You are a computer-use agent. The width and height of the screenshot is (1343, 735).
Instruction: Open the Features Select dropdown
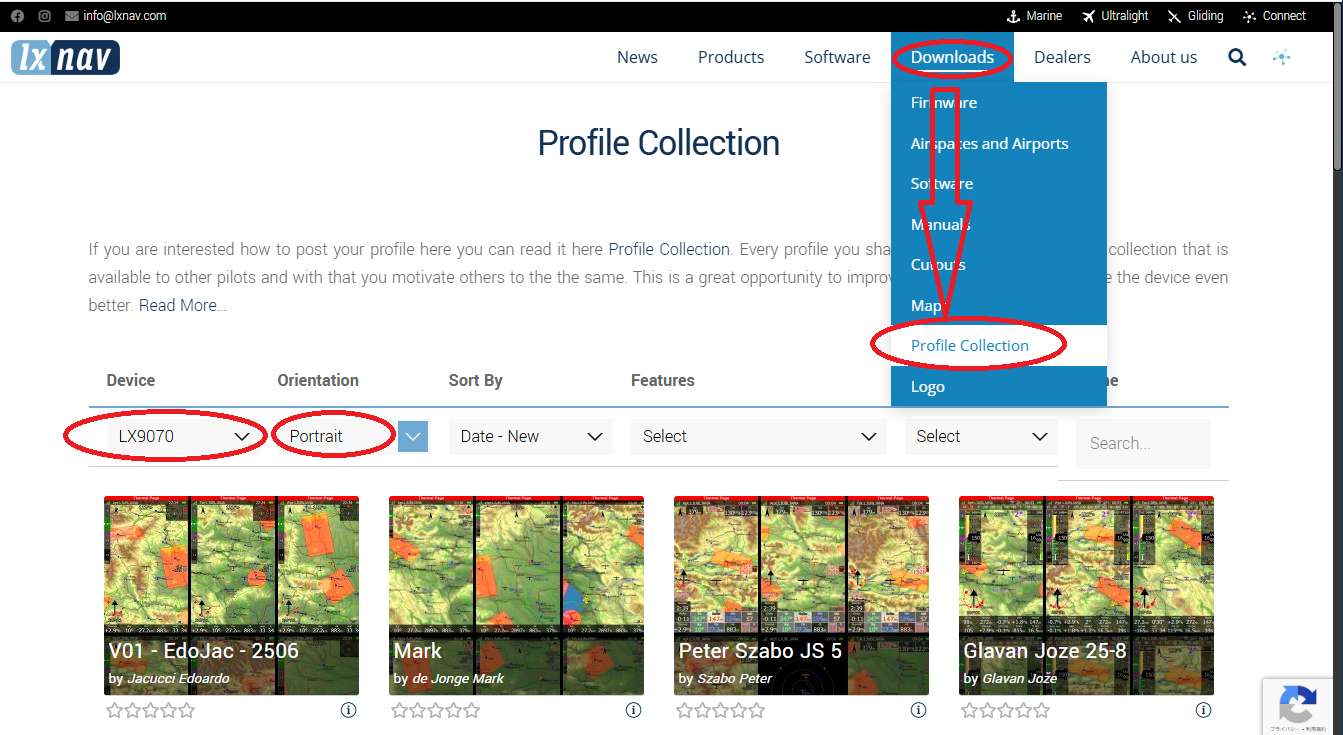tap(758, 437)
